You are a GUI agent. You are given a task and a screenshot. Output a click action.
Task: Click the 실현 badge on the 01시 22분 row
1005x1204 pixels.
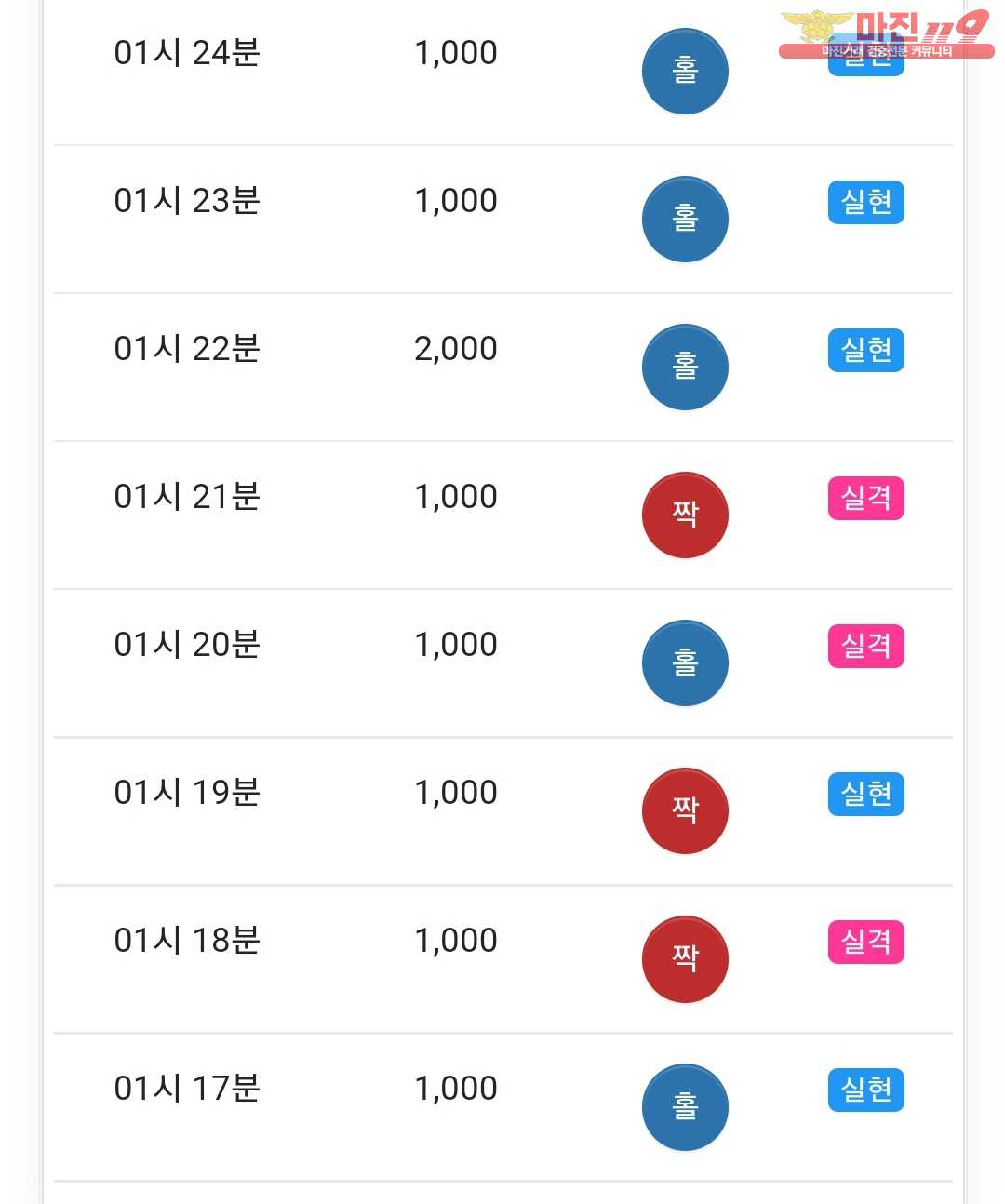(865, 351)
